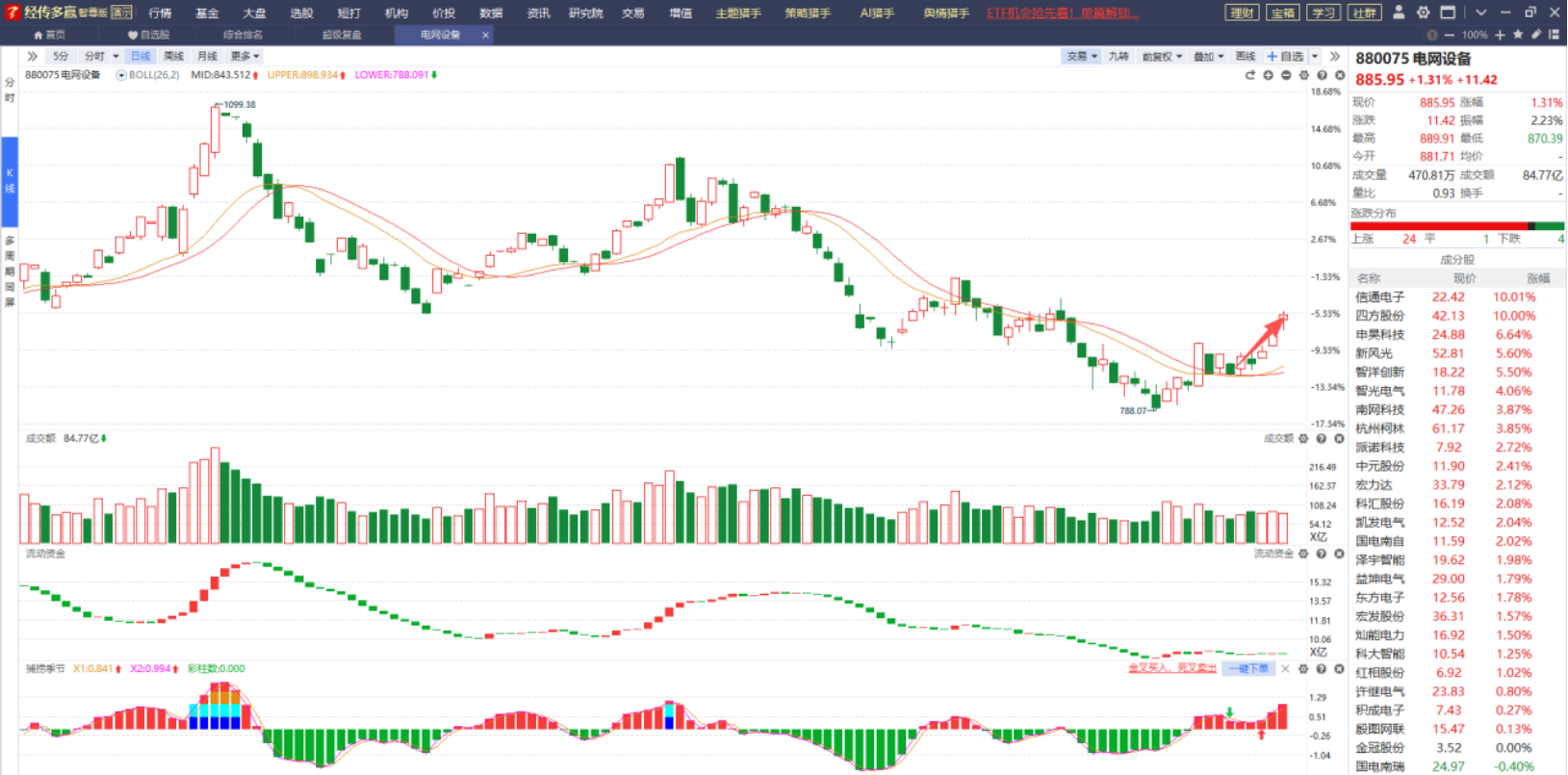Switch chart to 月线 period
Screen dimensions: 1568x775
point(206,57)
